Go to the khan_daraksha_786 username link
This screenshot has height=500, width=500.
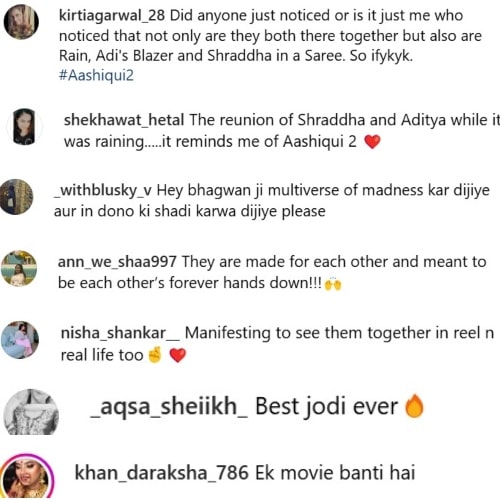point(162,473)
